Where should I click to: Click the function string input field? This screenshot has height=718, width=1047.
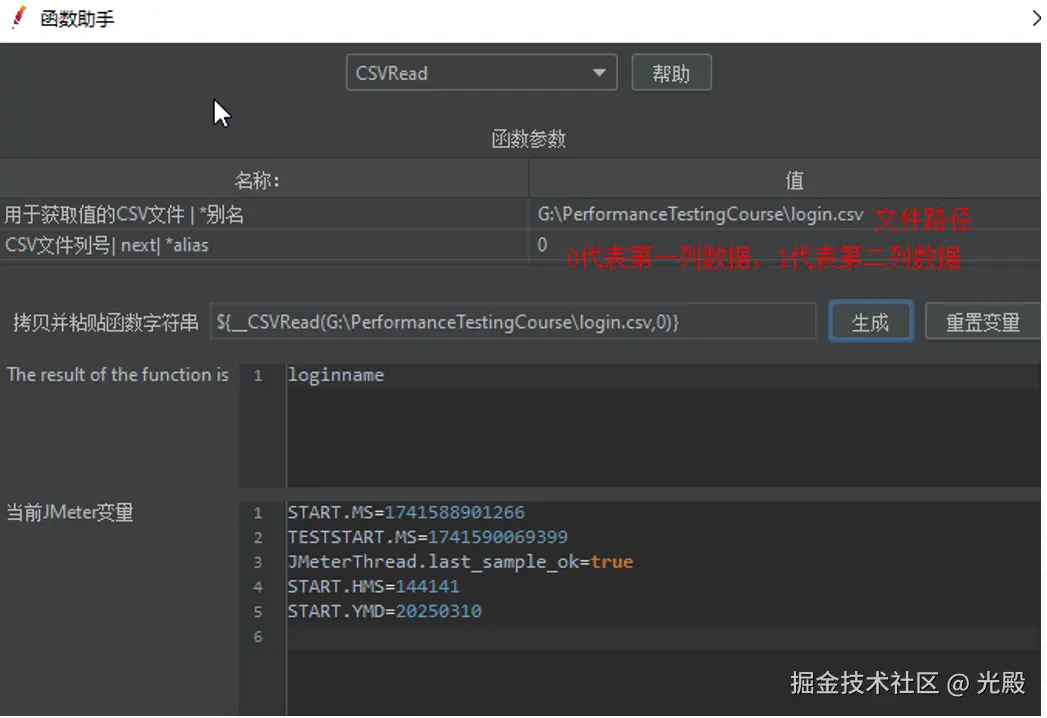tap(513, 322)
